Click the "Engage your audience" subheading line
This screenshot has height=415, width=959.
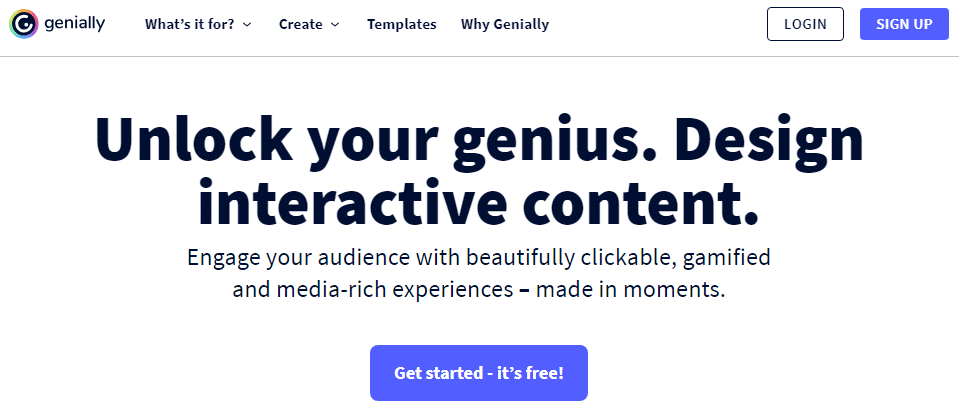click(x=479, y=257)
